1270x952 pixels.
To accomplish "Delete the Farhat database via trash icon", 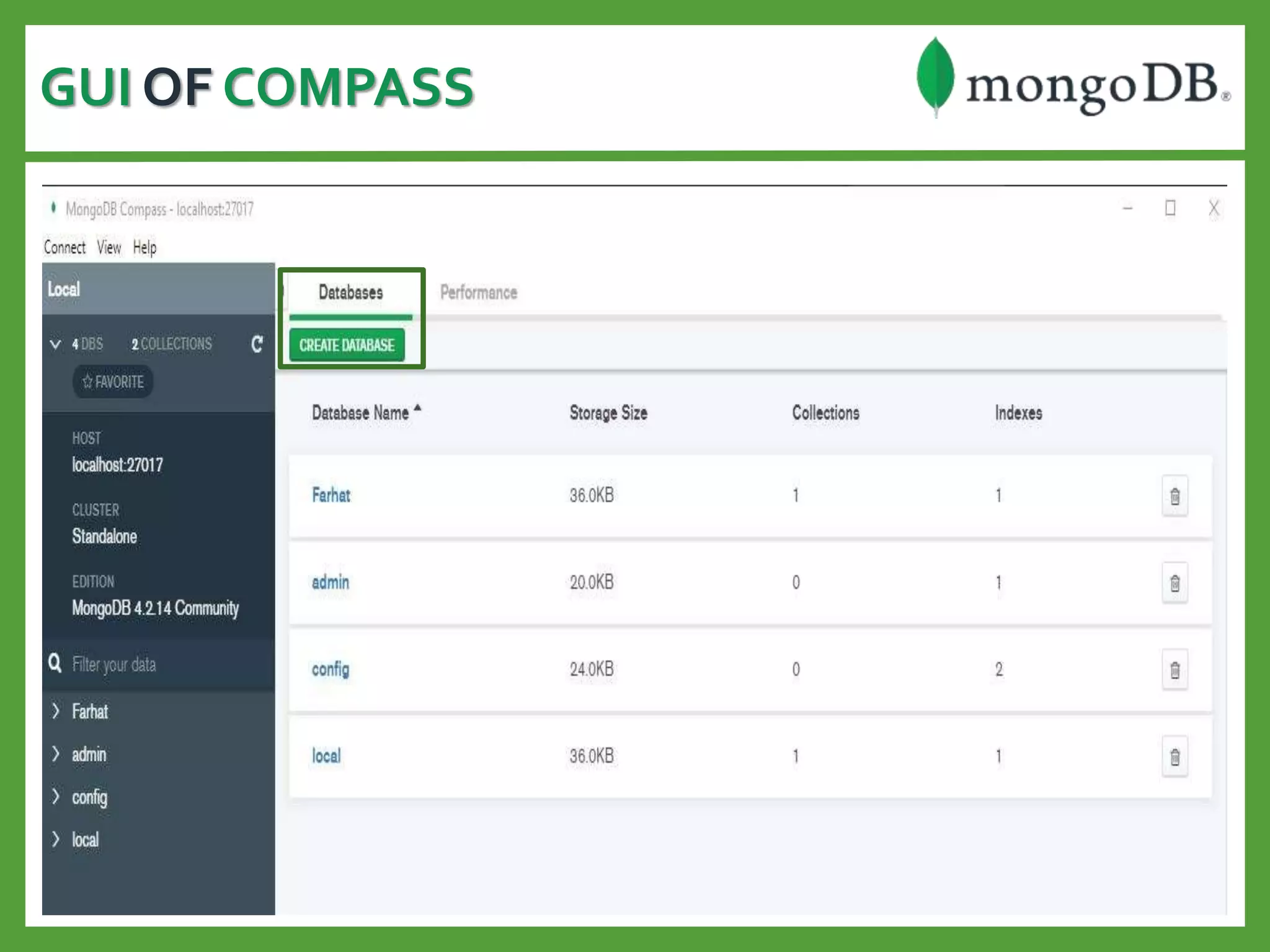I will pyautogui.click(x=1175, y=496).
